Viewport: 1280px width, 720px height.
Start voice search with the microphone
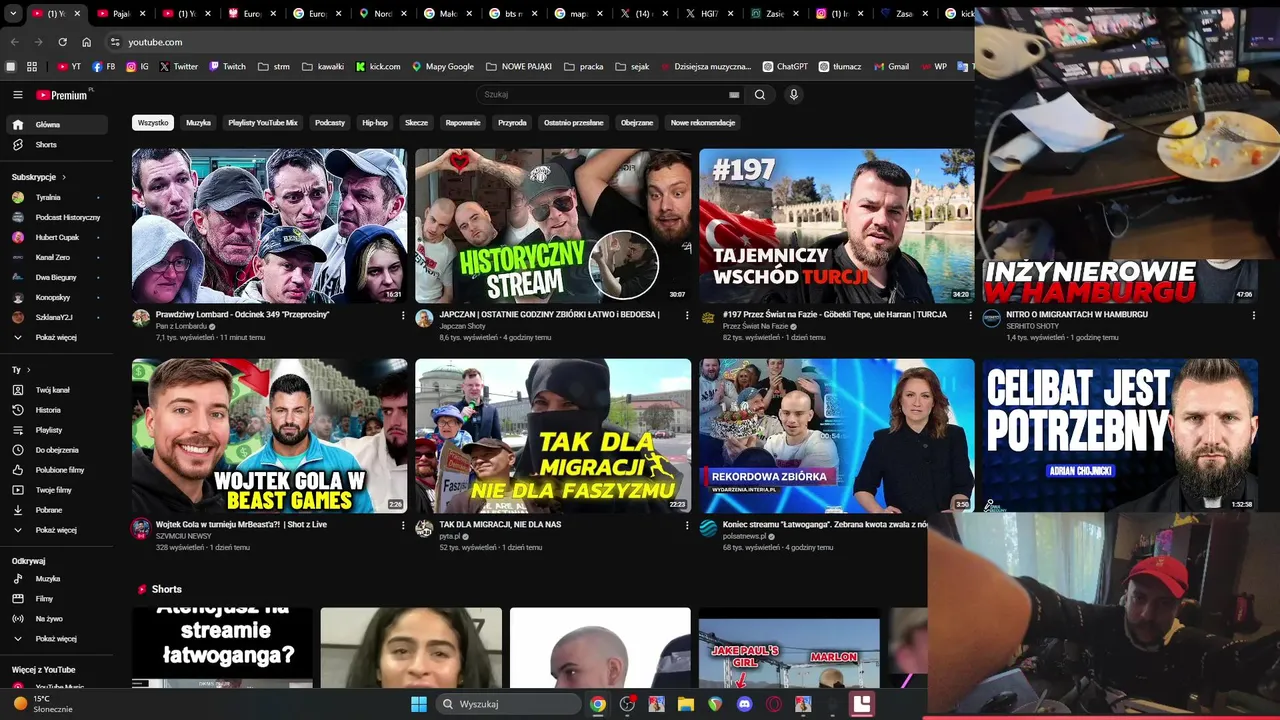tap(794, 95)
